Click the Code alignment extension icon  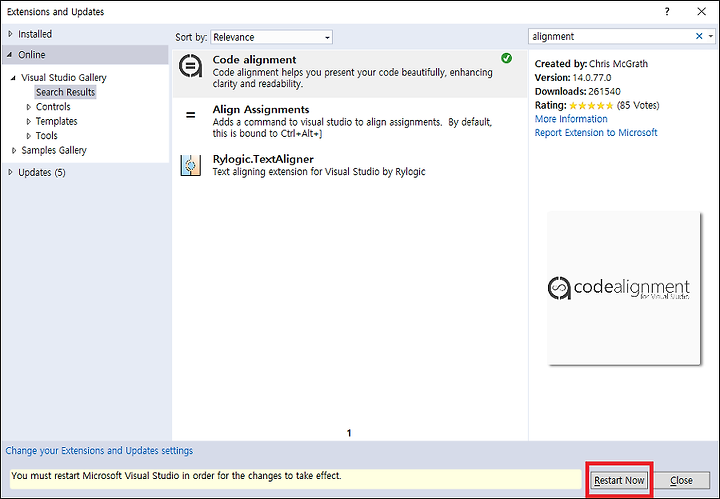point(190,66)
